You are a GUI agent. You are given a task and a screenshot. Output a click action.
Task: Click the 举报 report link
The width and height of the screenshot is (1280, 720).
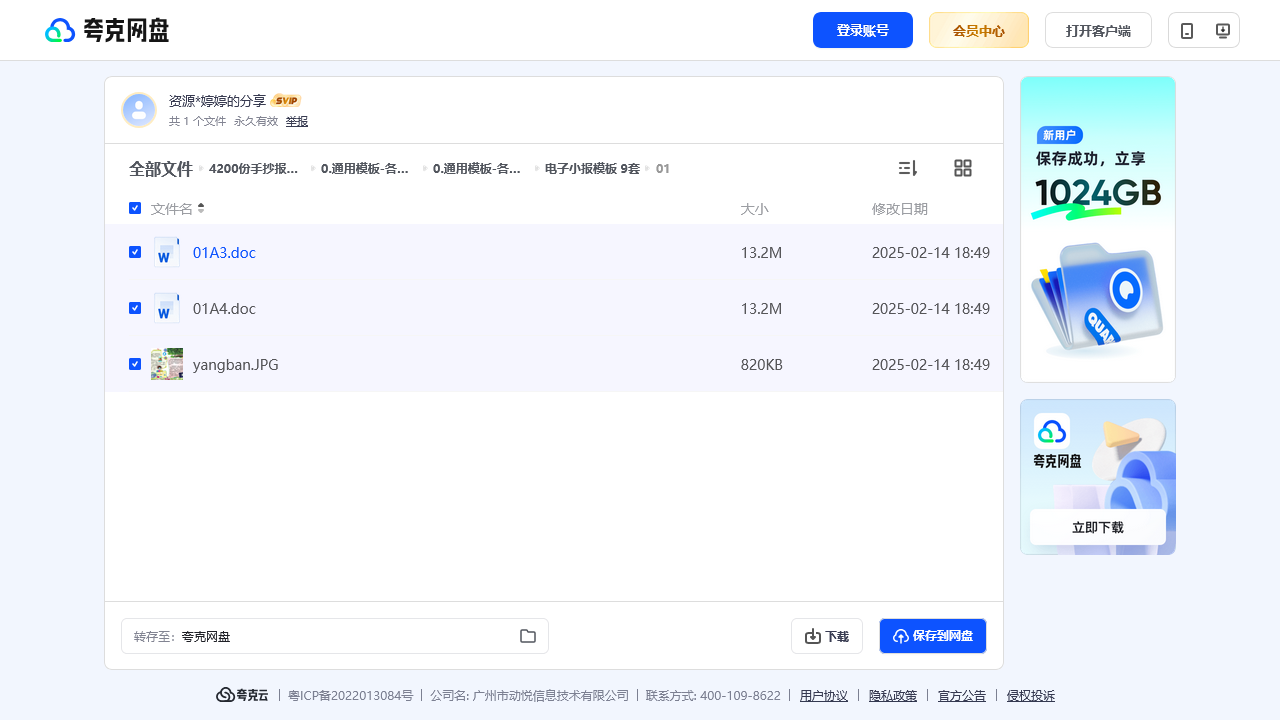(297, 121)
